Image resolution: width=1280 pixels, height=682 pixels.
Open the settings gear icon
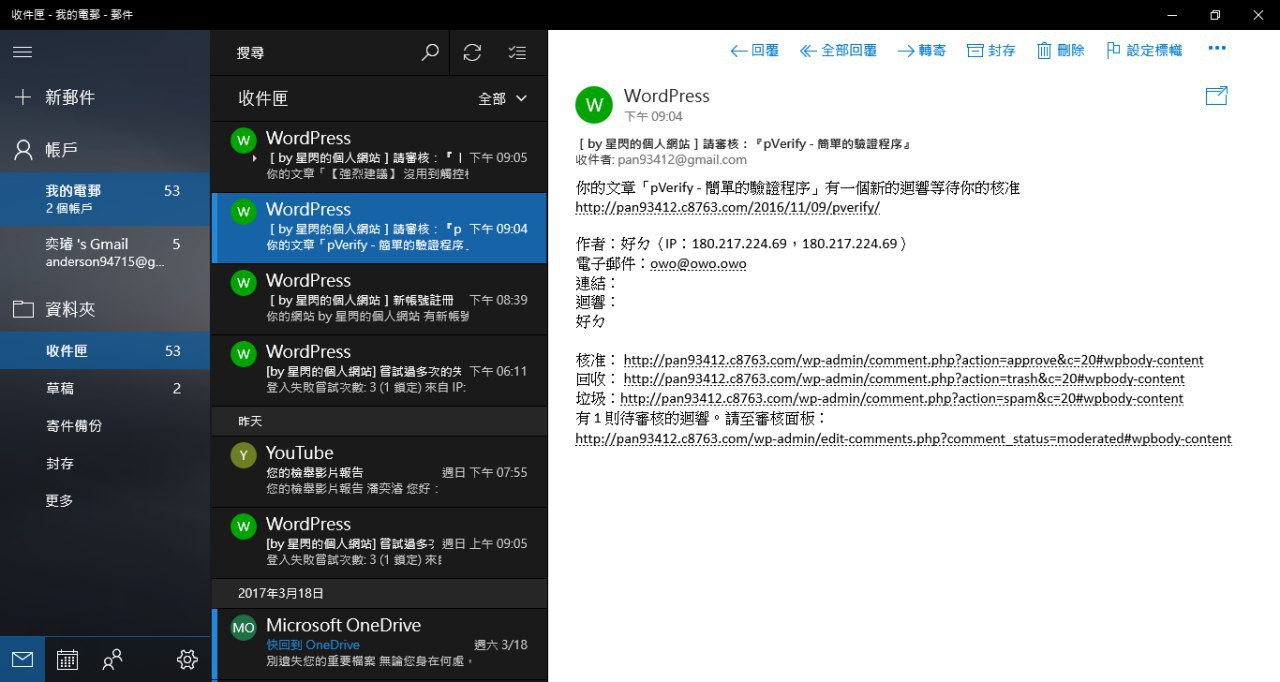[187, 659]
